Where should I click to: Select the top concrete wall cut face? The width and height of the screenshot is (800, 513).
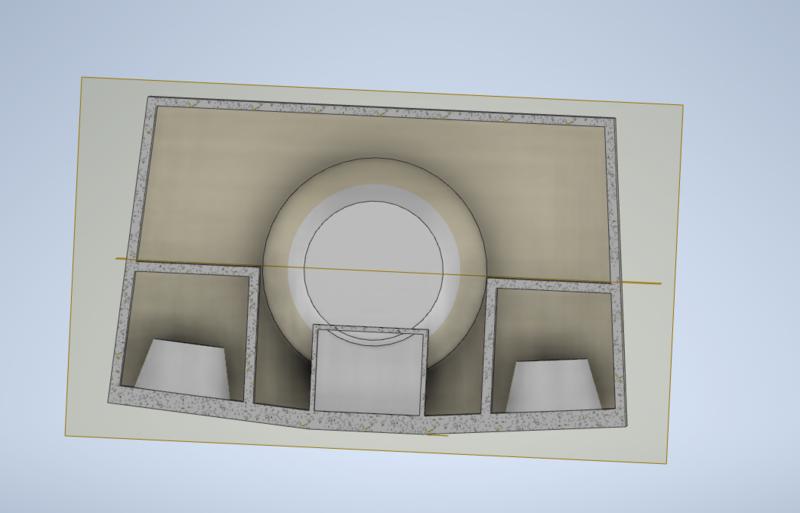(381, 109)
